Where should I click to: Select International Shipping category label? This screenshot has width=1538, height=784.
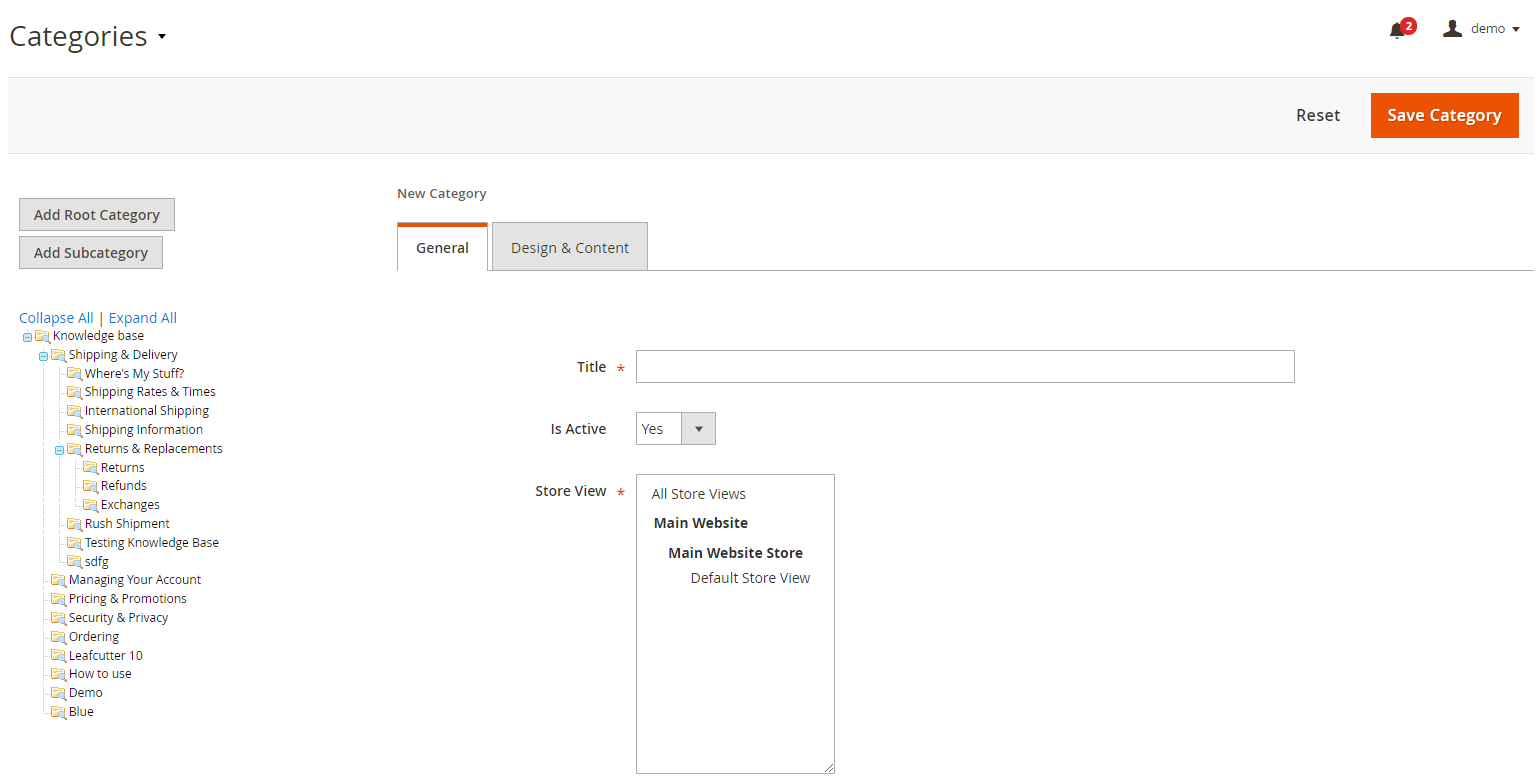147,411
